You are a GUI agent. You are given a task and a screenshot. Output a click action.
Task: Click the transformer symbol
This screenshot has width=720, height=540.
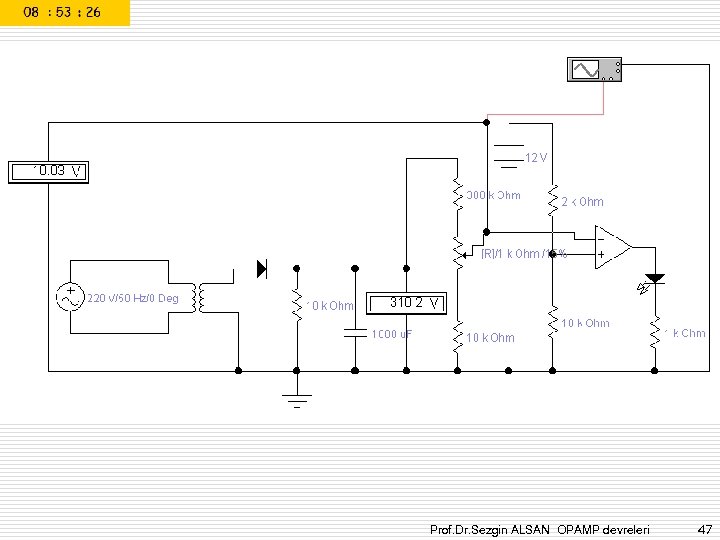point(201,298)
